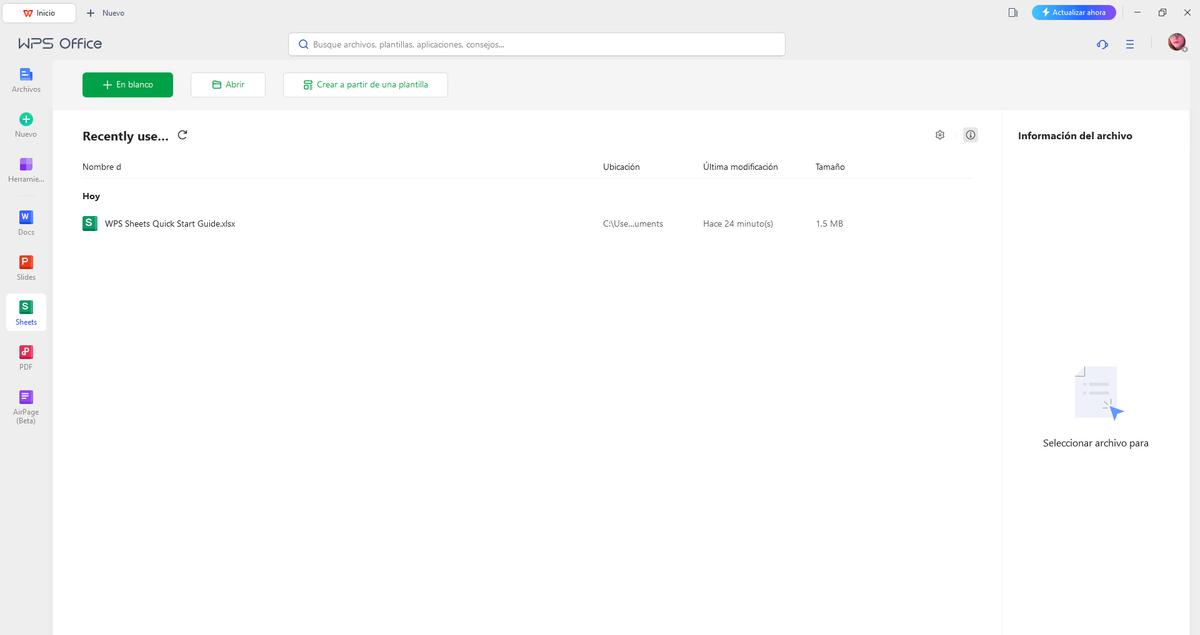This screenshot has width=1200, height=635.
Task: Open the Slides section icon
Action: tap(26, 267)
